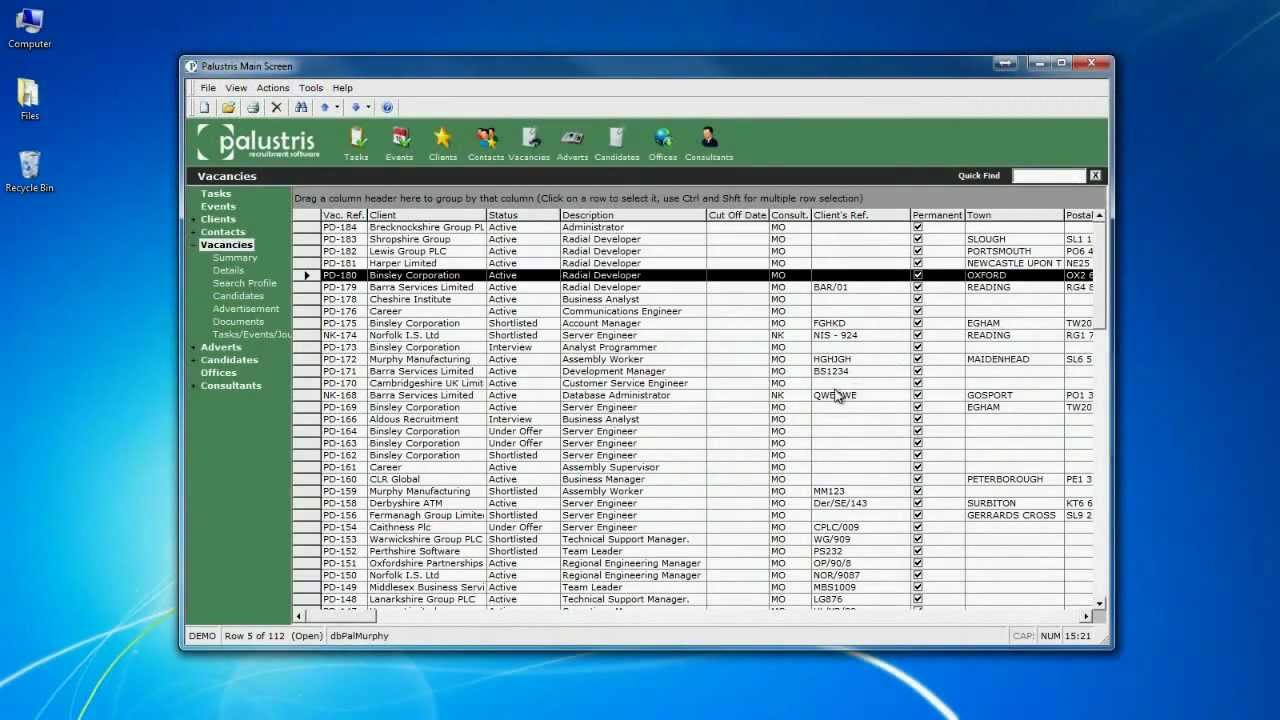The width and height of the screenshot is (1280, 720).
Task: Click the Palustris logo
Action: tap(258, 142)
